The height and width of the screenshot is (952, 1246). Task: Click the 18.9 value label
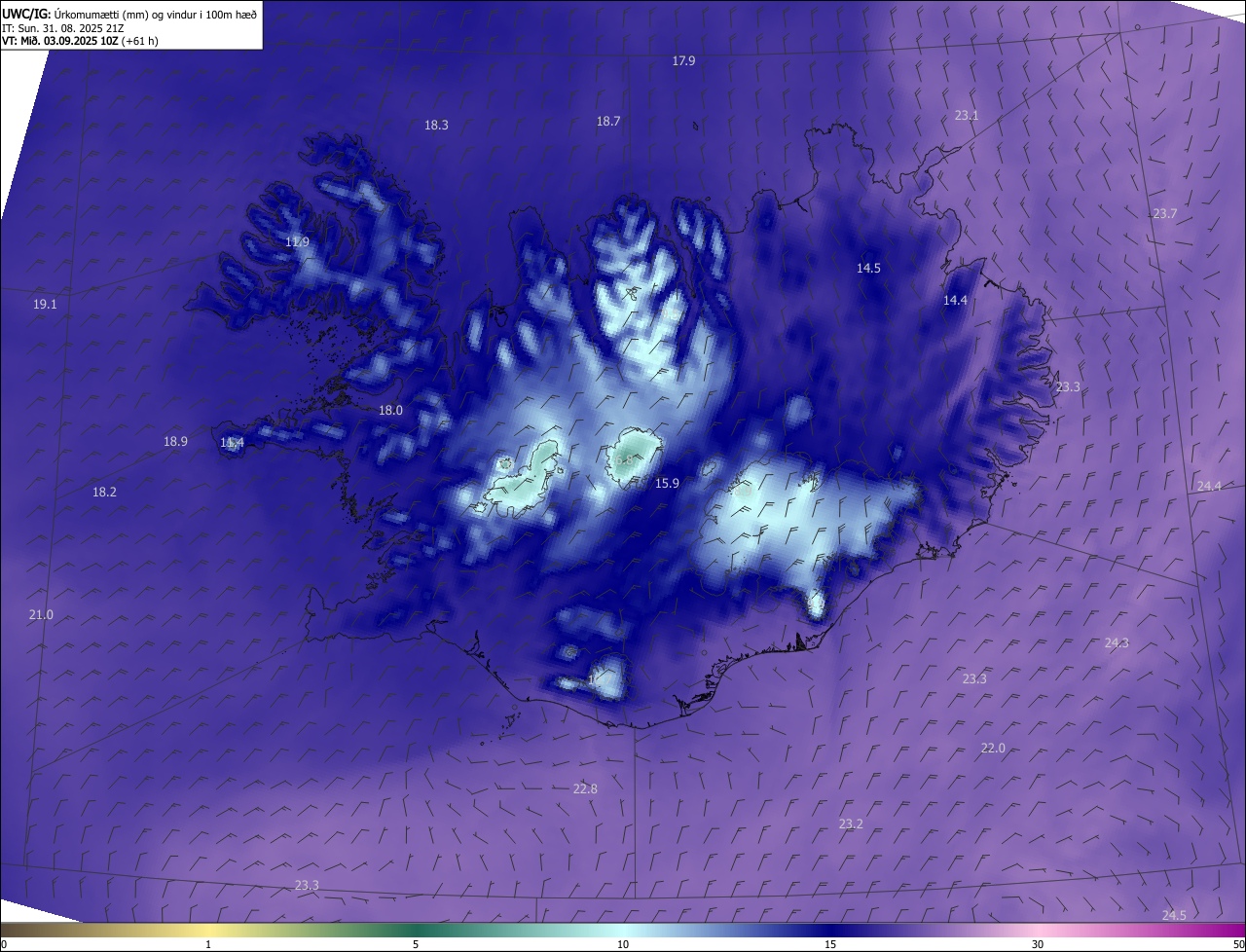[x=175, y=441]
